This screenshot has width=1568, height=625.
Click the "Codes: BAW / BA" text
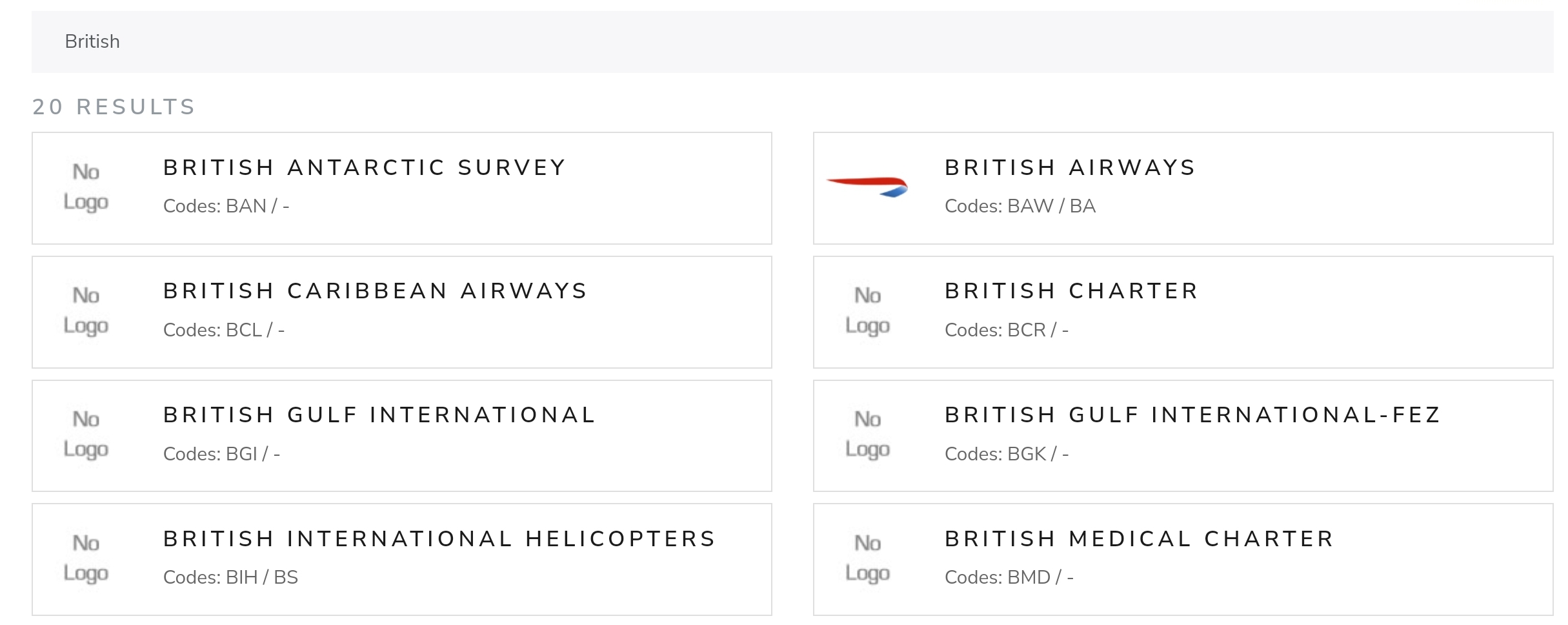coord(1020,207)
